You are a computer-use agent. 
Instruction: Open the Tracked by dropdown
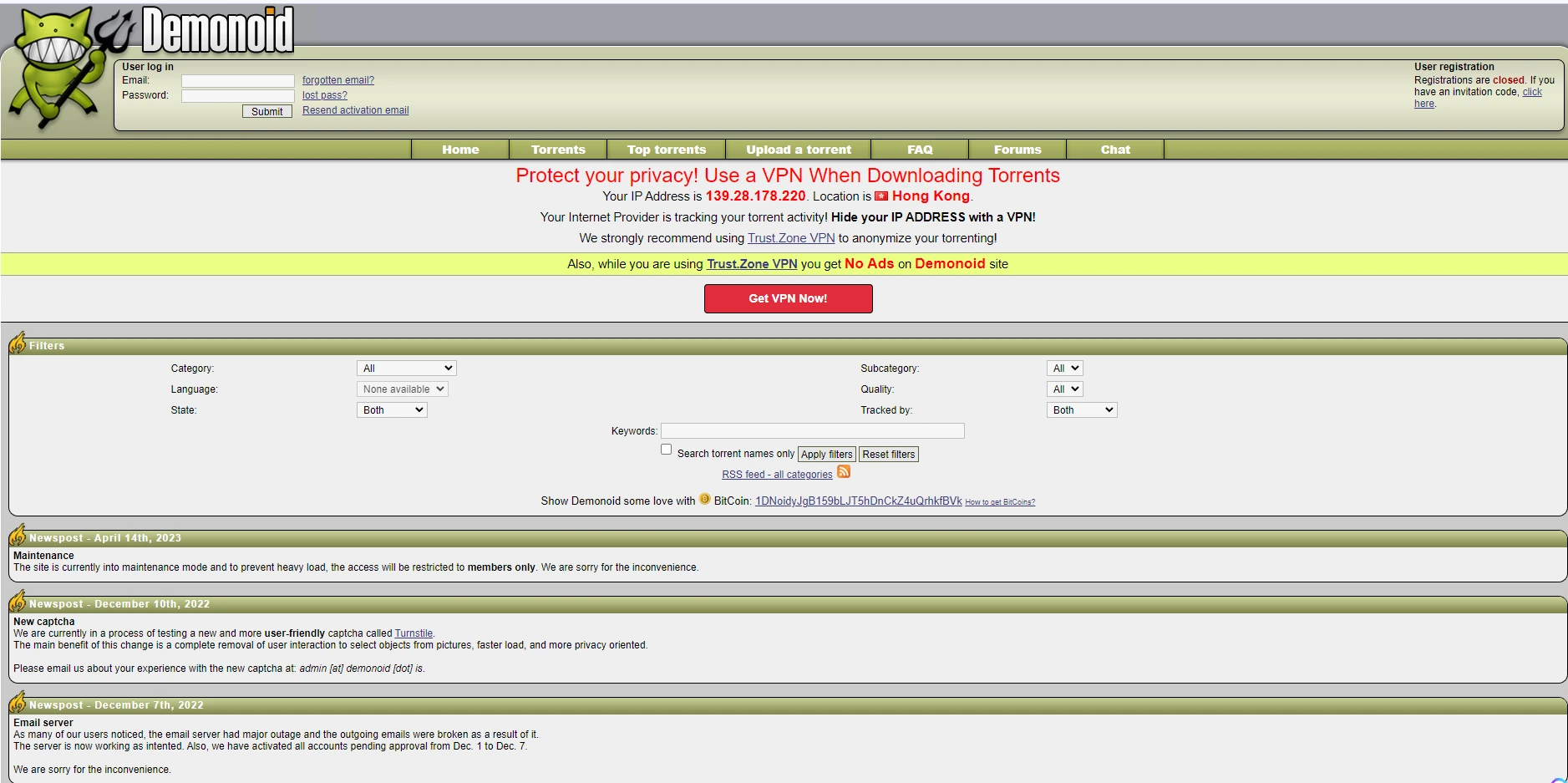coord(1082,410)
